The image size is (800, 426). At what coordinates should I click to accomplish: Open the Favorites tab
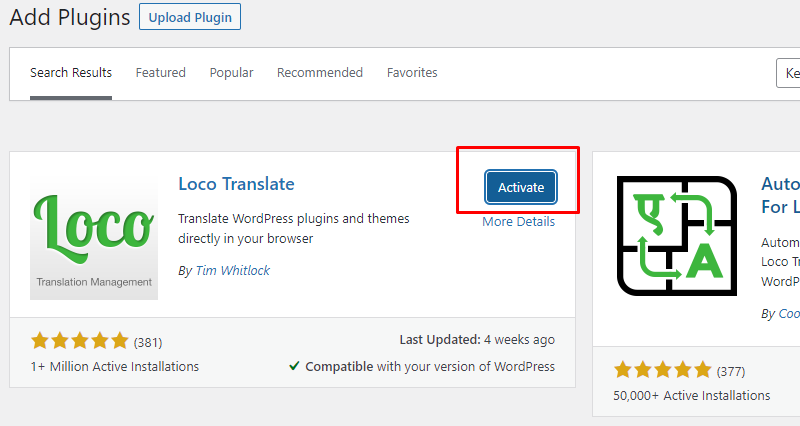412,73
